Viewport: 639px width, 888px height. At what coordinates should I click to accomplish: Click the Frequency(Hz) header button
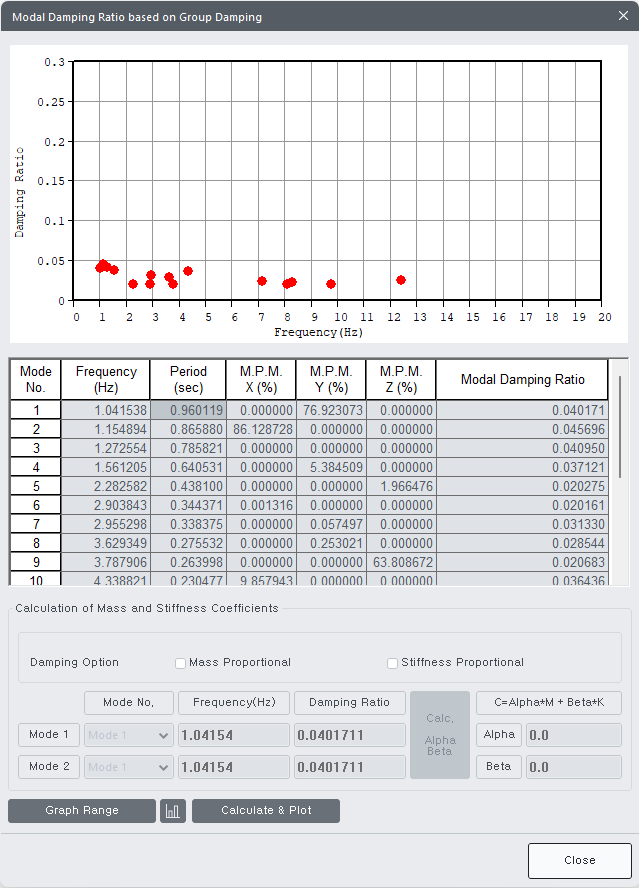(234, 702)
